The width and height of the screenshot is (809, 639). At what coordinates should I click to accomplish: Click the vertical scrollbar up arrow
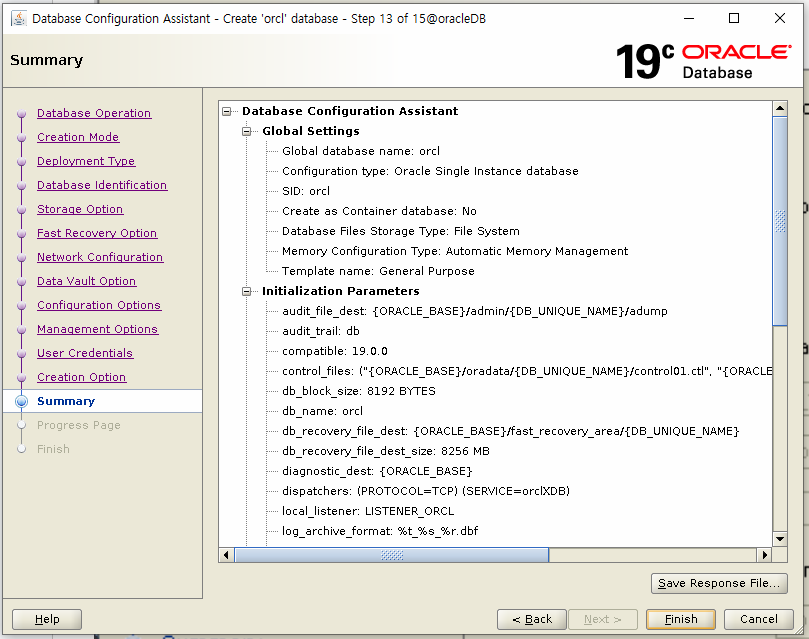tap(780, 108)
